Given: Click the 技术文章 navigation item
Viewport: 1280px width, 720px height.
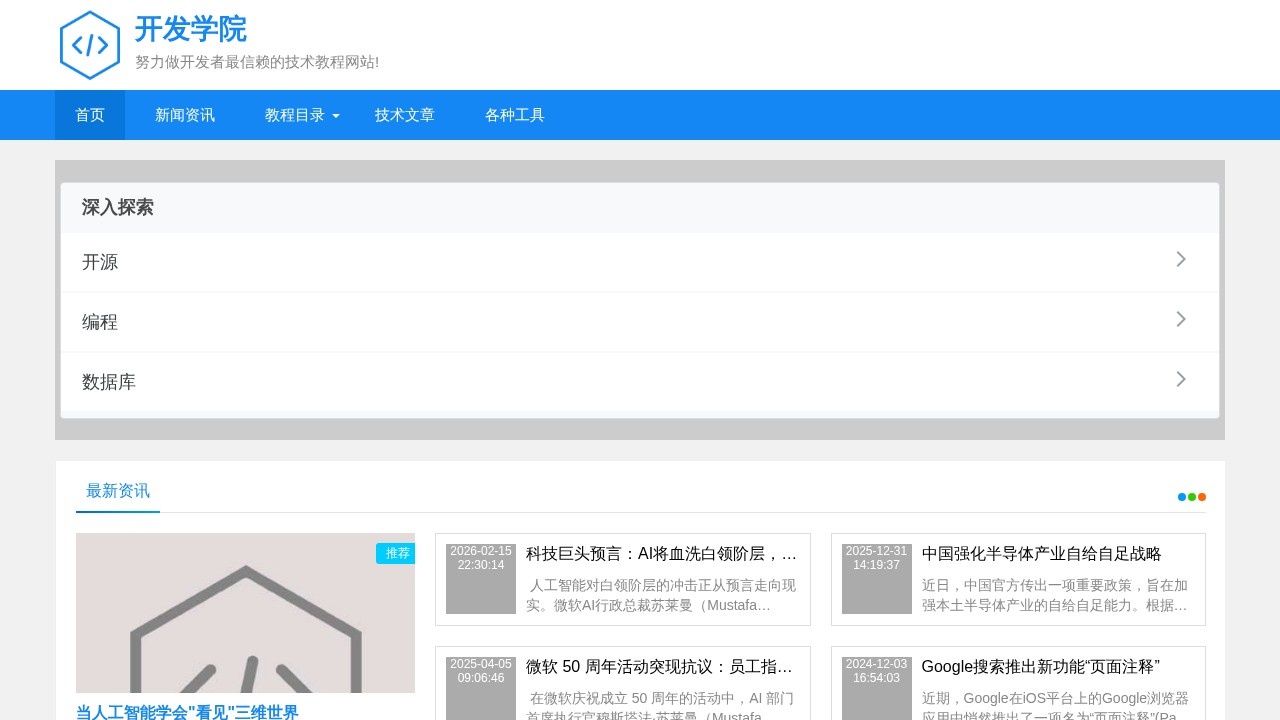Looking at the screenshot, I should click(404, 115).
